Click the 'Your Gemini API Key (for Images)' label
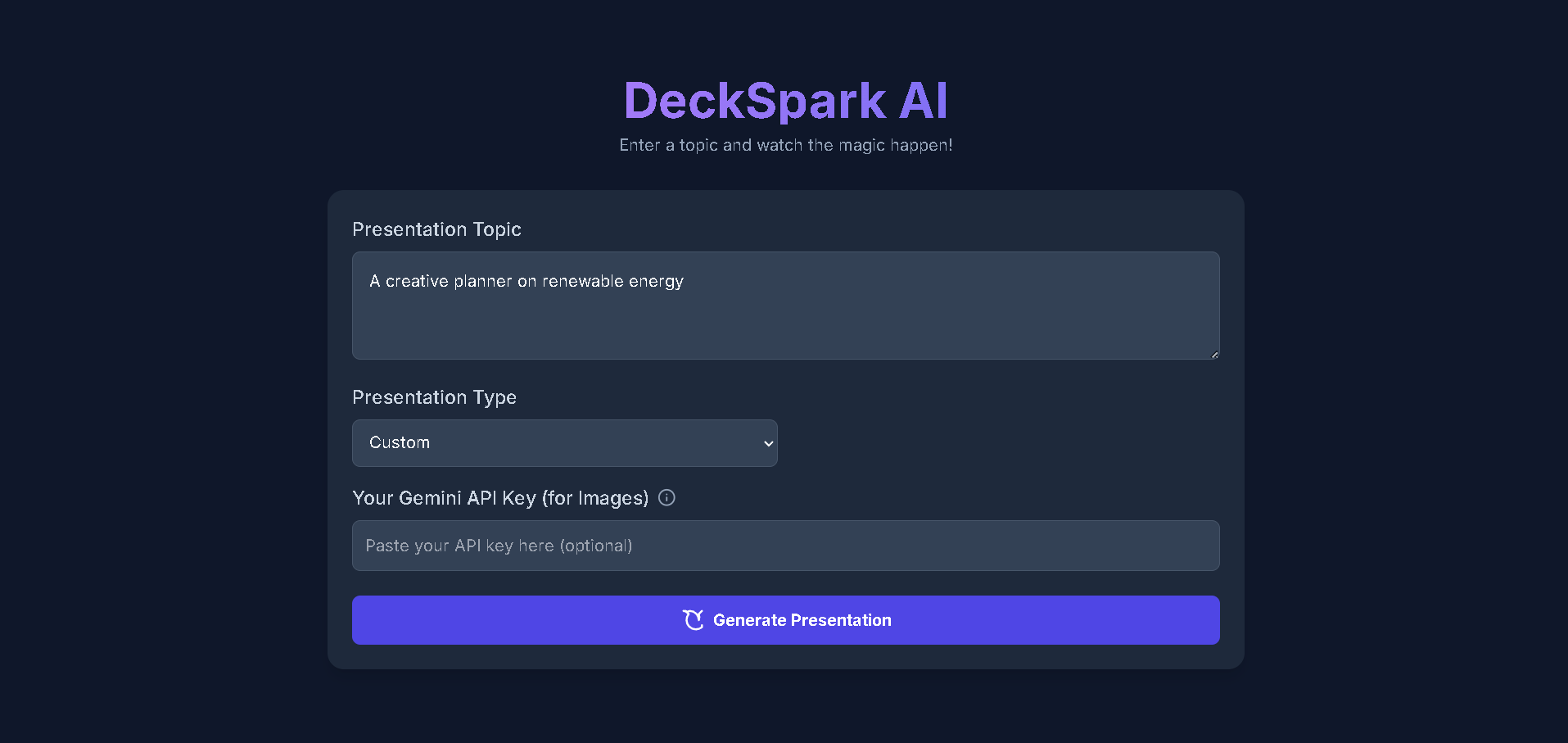1568x743 pixels. [500, 498]
